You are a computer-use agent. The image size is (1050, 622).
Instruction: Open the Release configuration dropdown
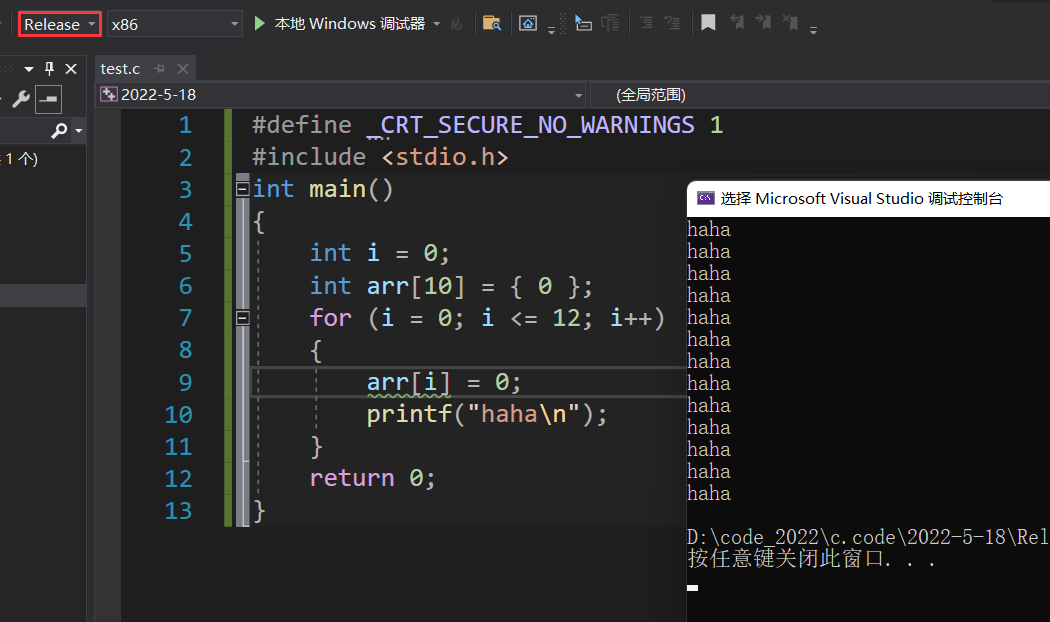tap(60, 24)
